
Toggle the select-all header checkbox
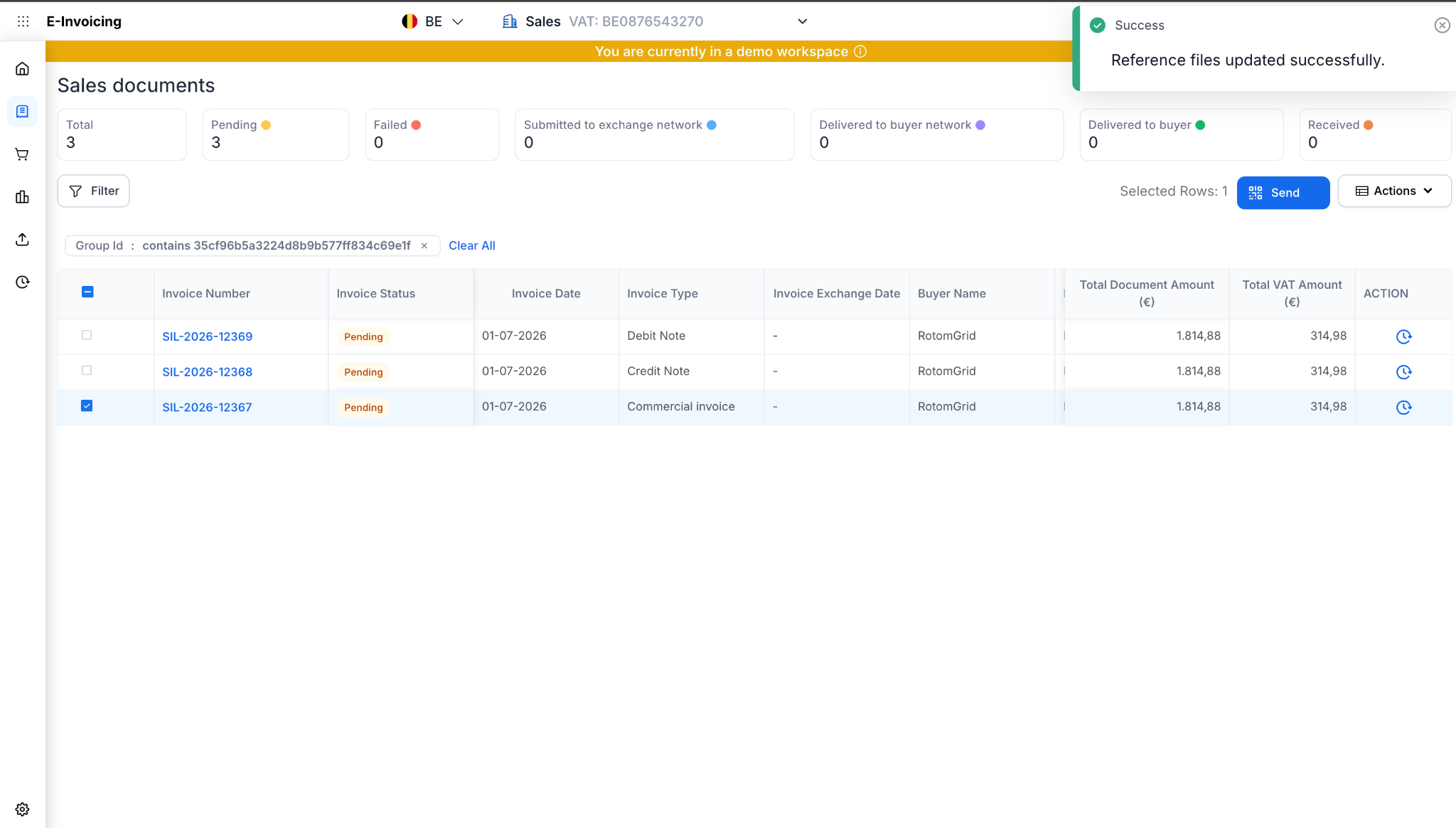coord(87,292)
